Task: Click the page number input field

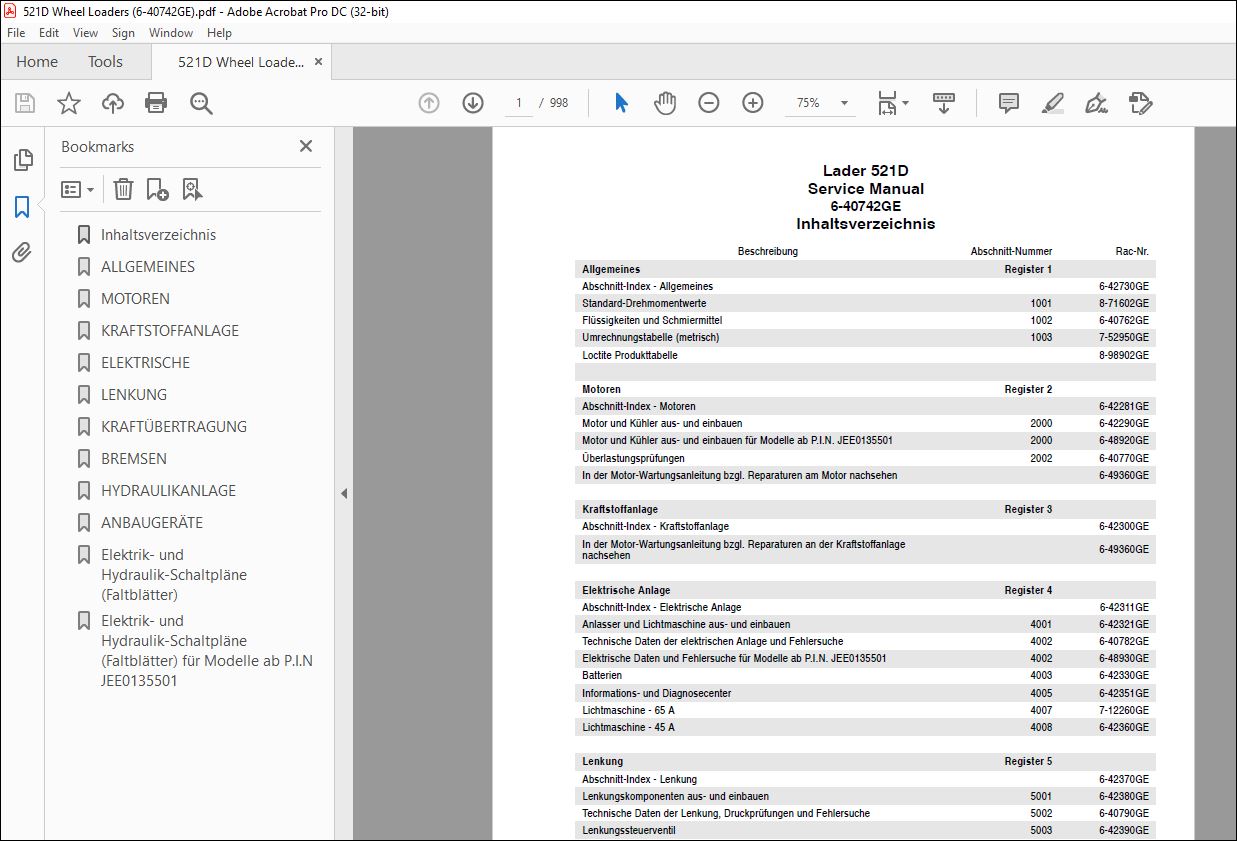Action: click(x=518, y=103)
